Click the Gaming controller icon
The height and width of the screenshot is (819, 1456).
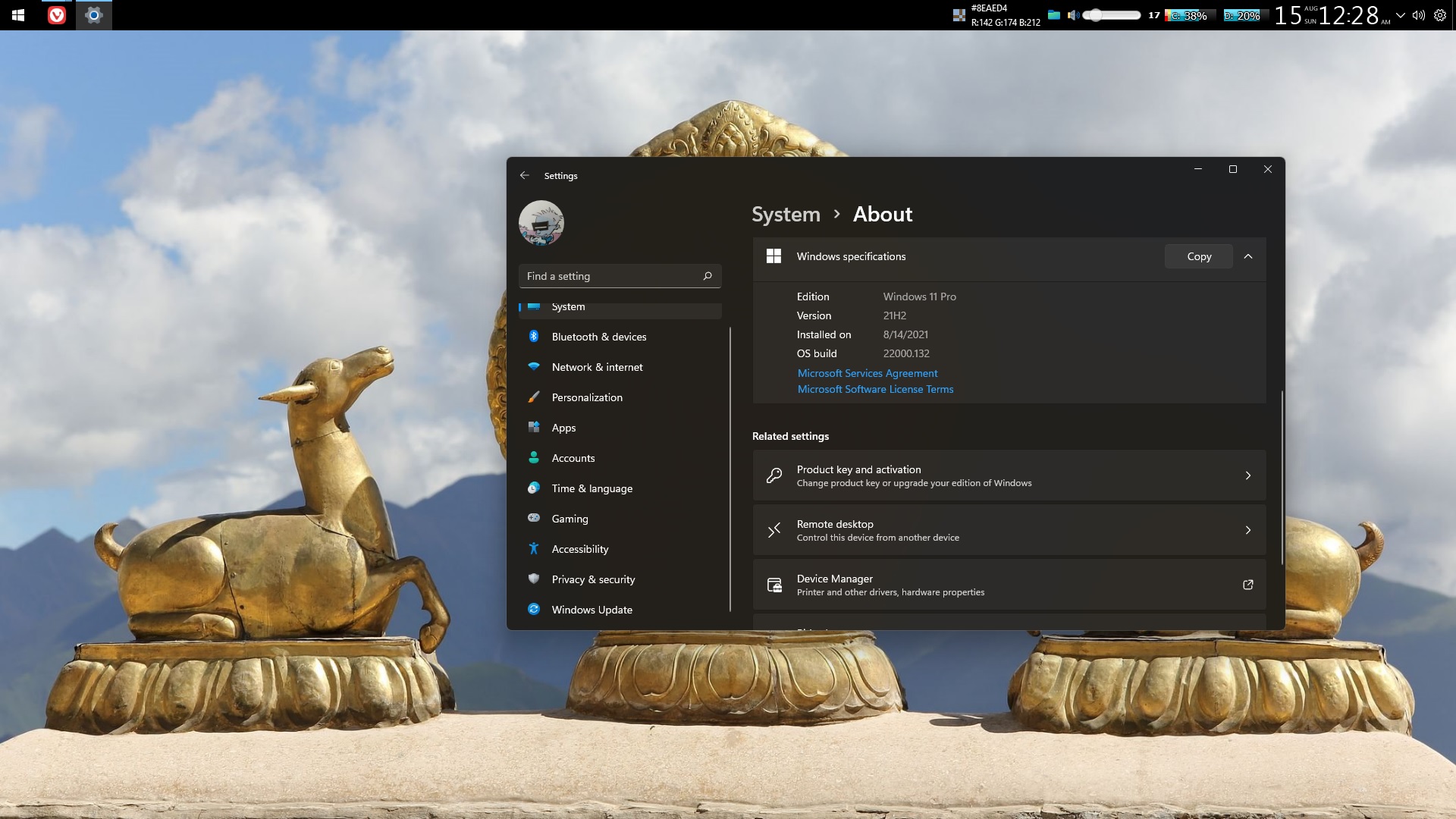pyautogui.click(x=534, y=519)
